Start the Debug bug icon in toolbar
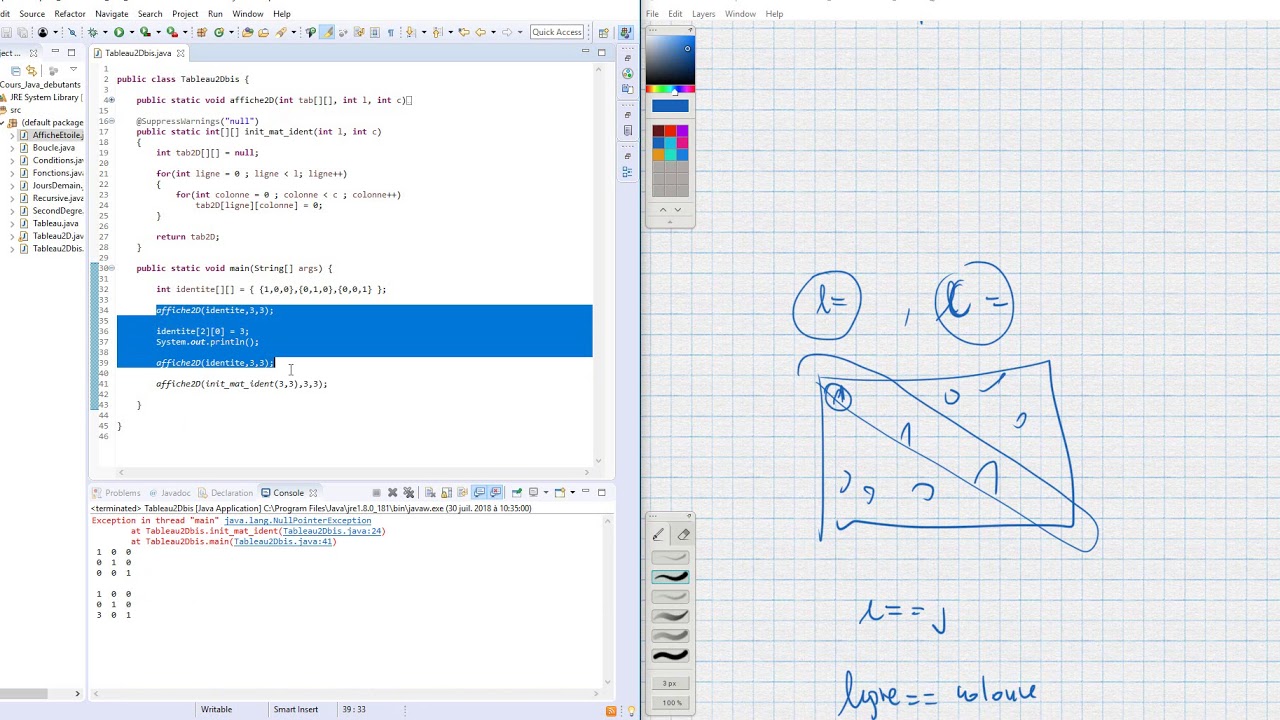 pos(92,32)
